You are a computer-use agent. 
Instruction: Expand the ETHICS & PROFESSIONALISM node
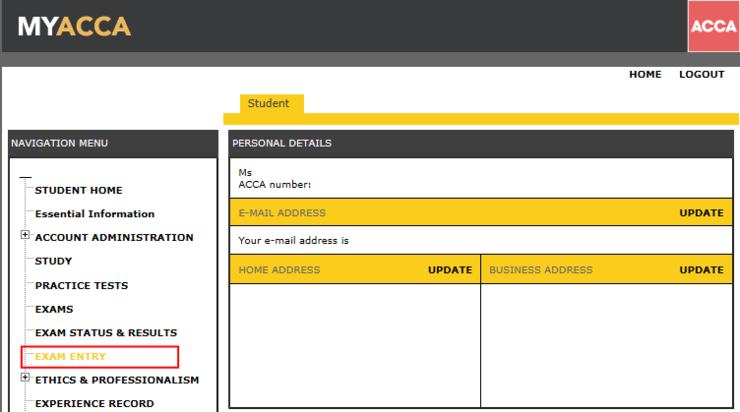(x=25, y=377)
